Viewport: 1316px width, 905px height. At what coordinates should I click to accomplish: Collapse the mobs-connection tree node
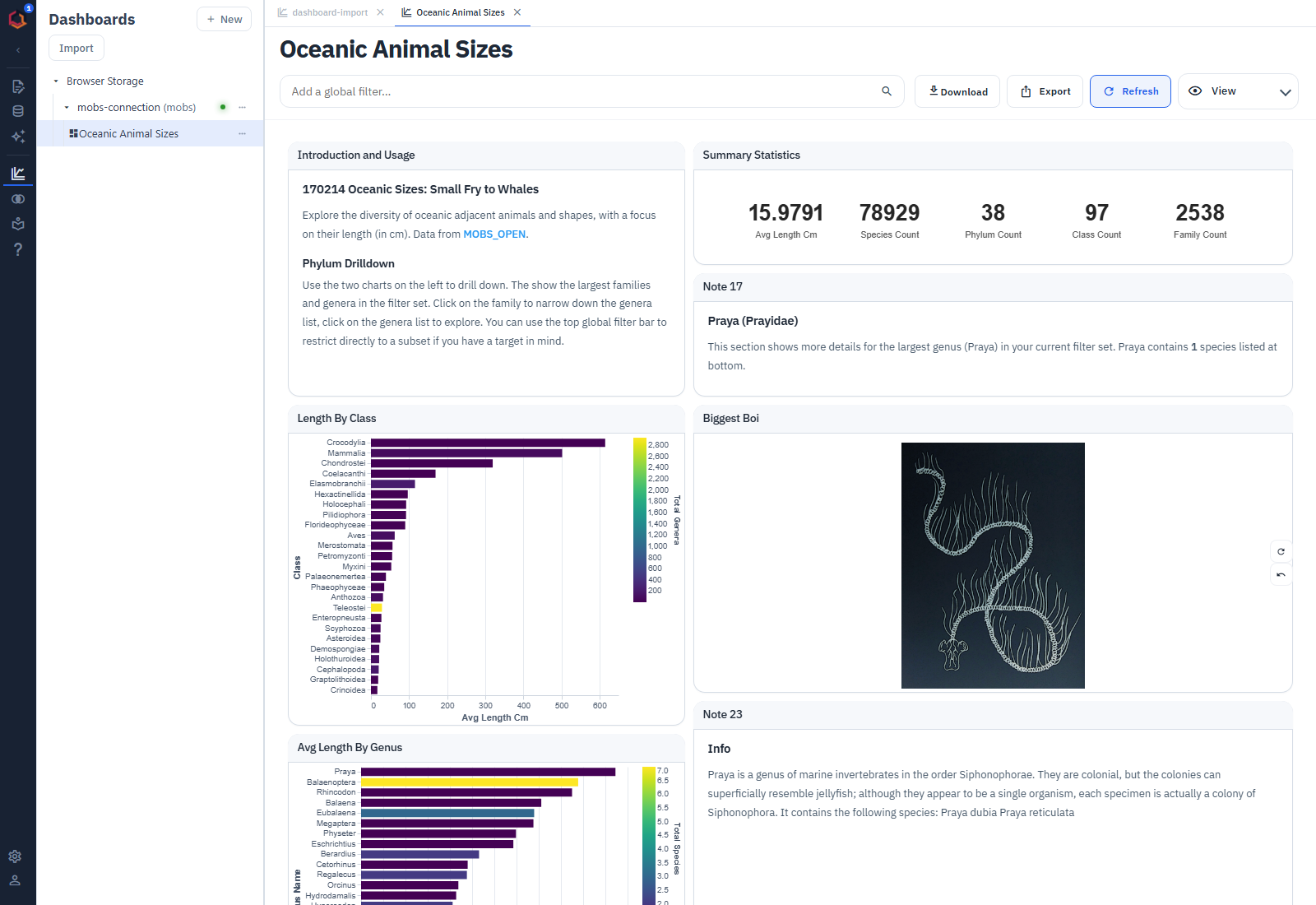(x=67, y=108)
